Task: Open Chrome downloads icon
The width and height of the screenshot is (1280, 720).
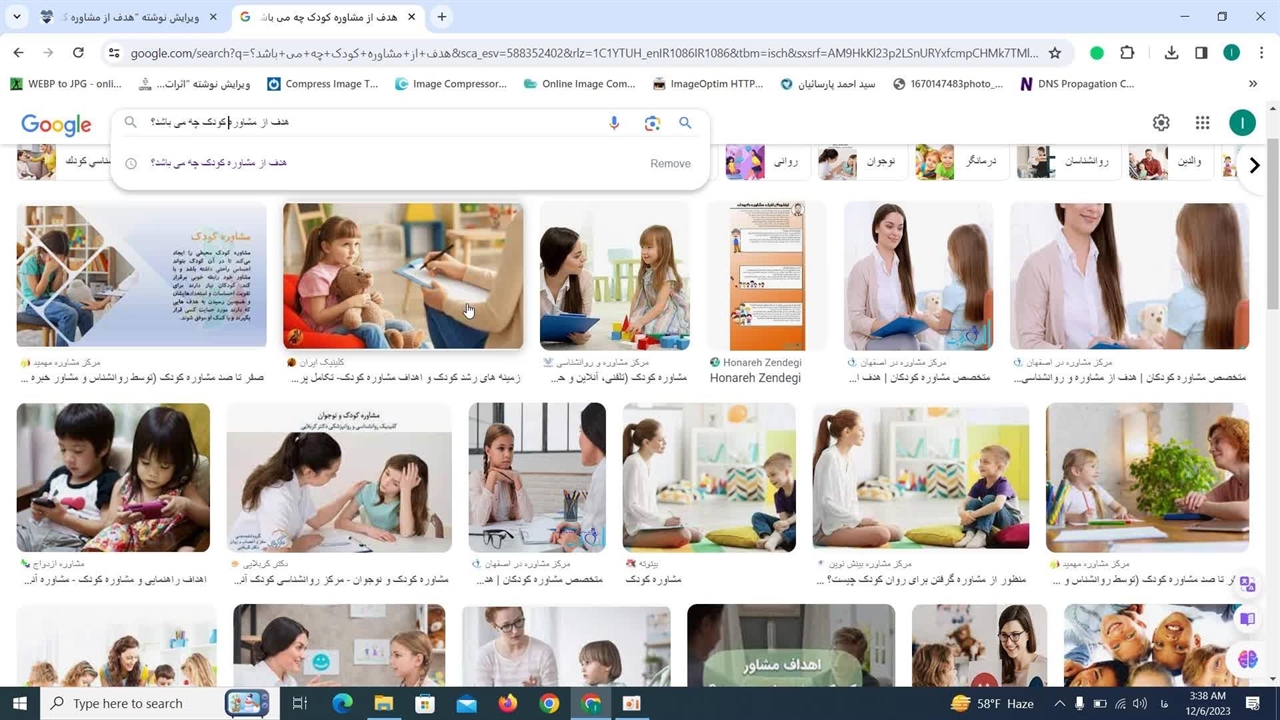Action: click(x=1171, y=53)
